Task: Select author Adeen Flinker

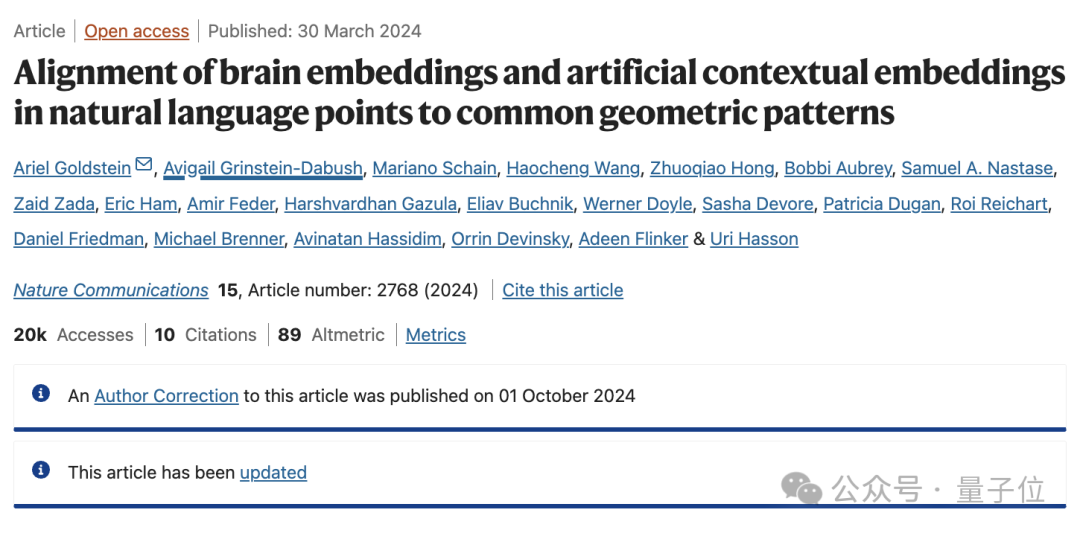Action: [633, 239]
